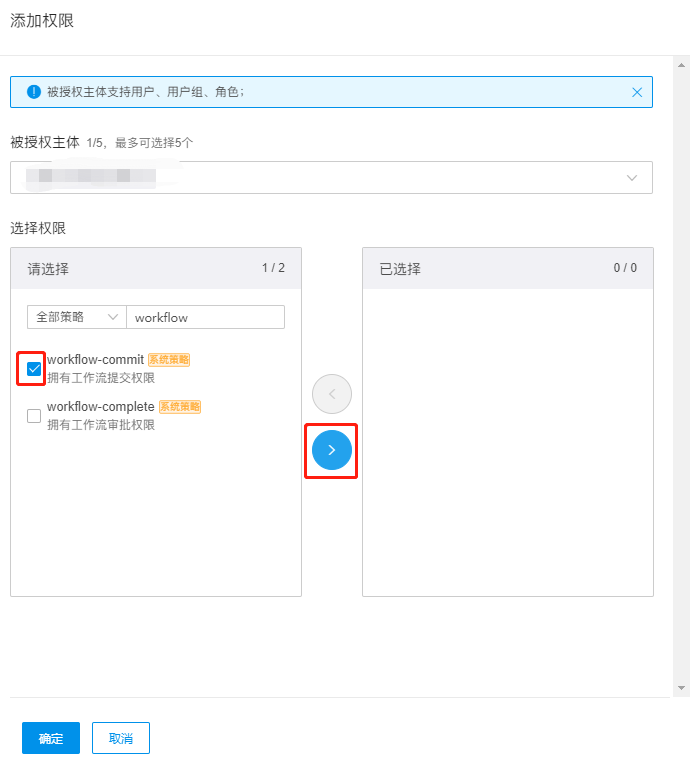Click 系统策略 tag beside workflow-commit

tap(169, 360)
